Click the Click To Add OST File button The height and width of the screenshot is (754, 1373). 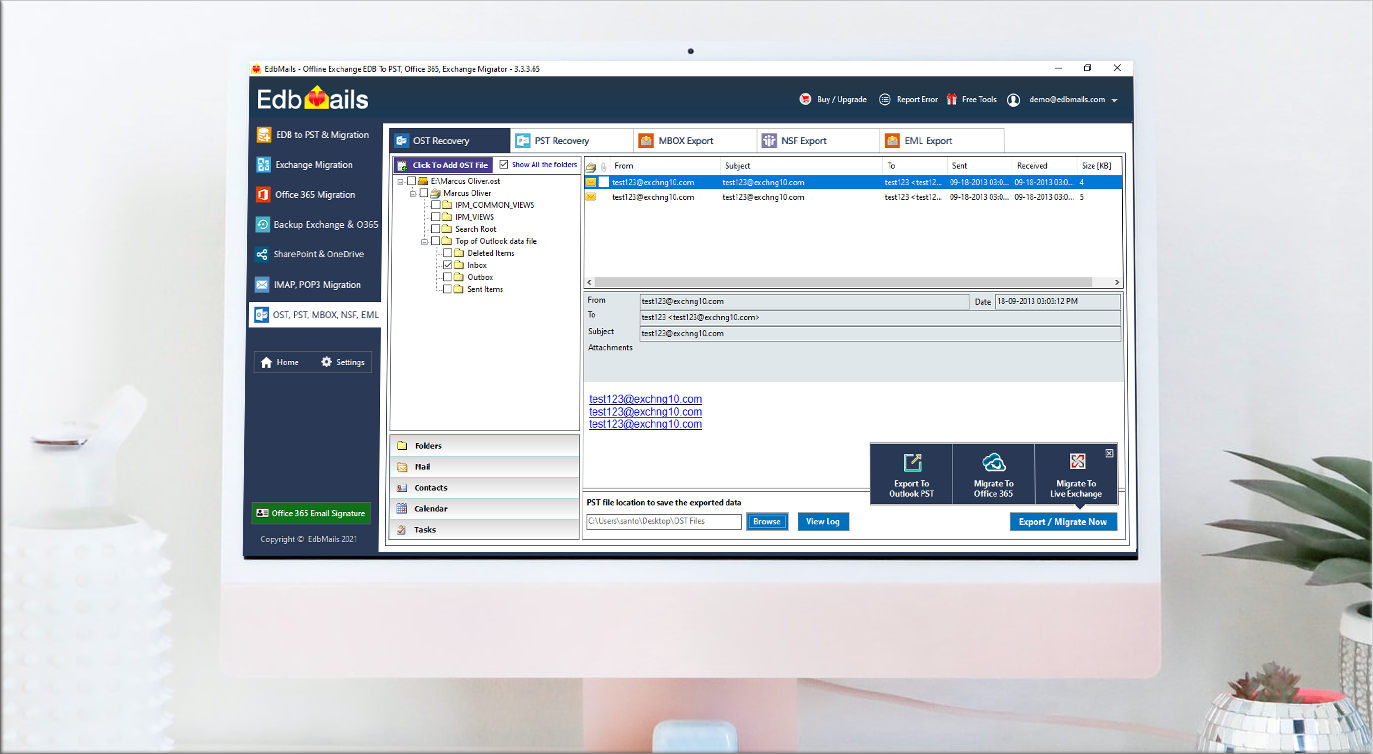443,165
